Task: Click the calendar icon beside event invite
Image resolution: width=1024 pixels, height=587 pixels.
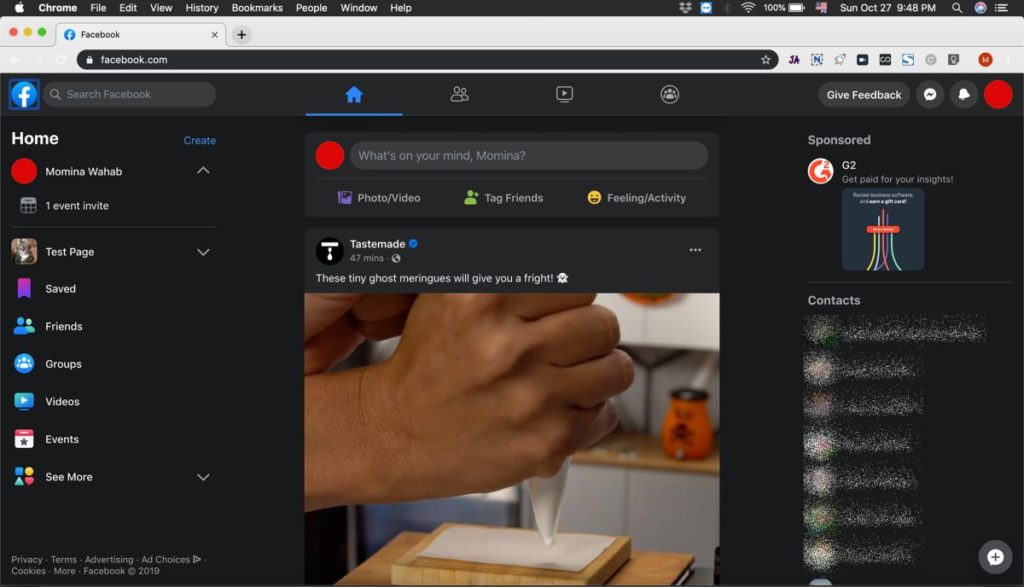Action: (23, 206)
